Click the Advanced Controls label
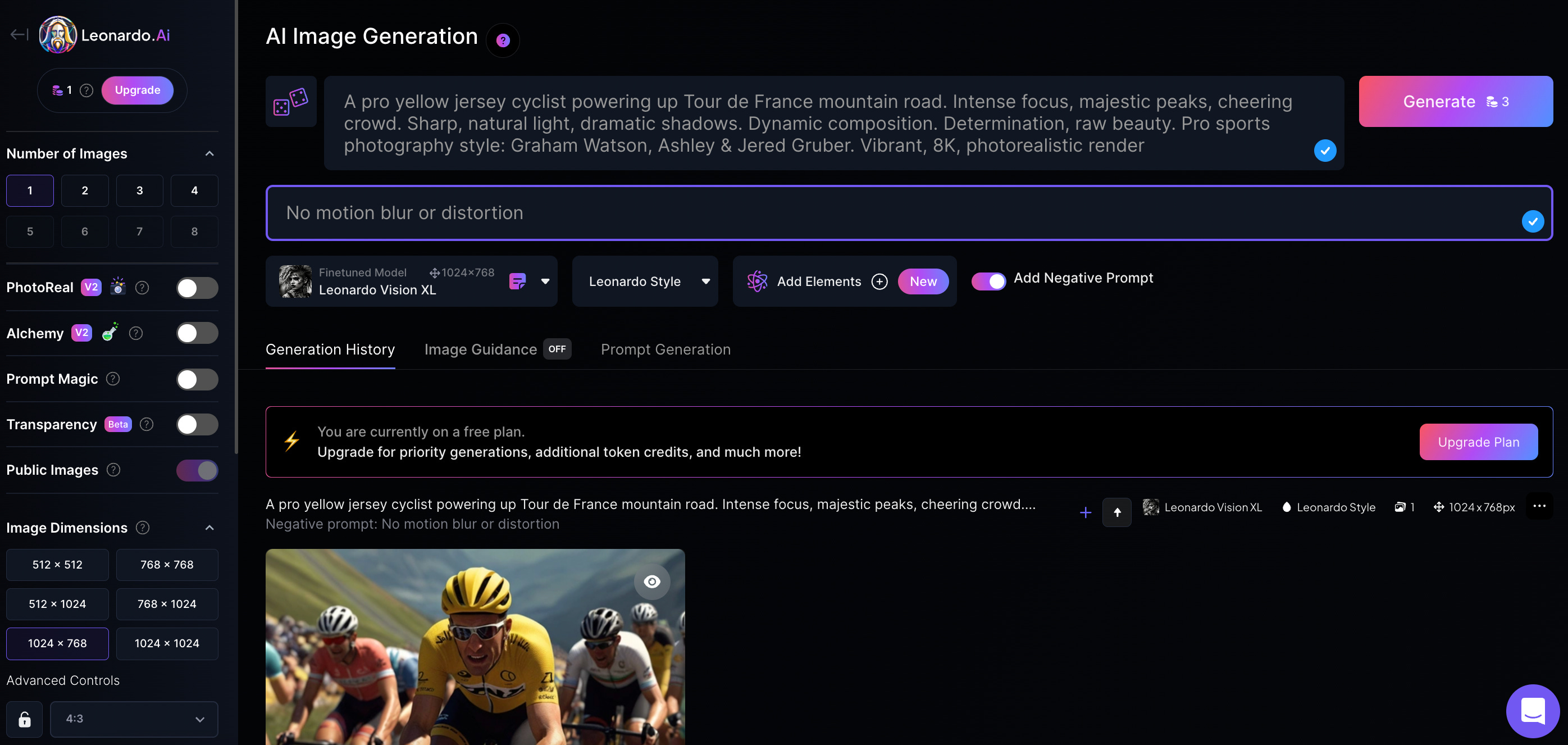This screenshot has height=745, width=1568. (63, 680)
